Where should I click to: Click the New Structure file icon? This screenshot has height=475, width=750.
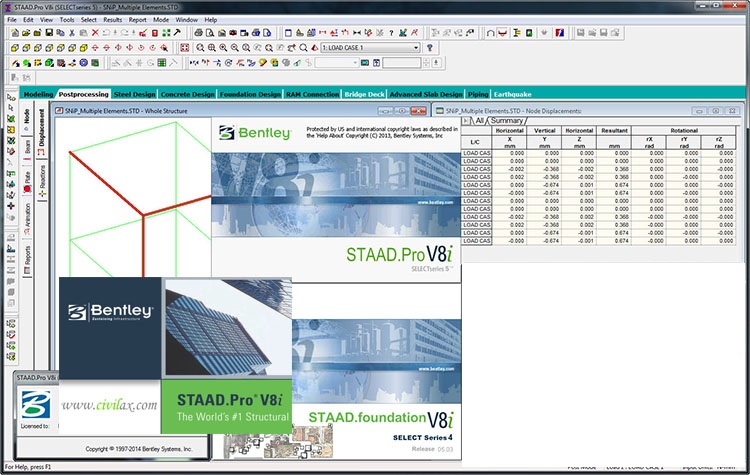pyautogui.click(x=15, y=33)
